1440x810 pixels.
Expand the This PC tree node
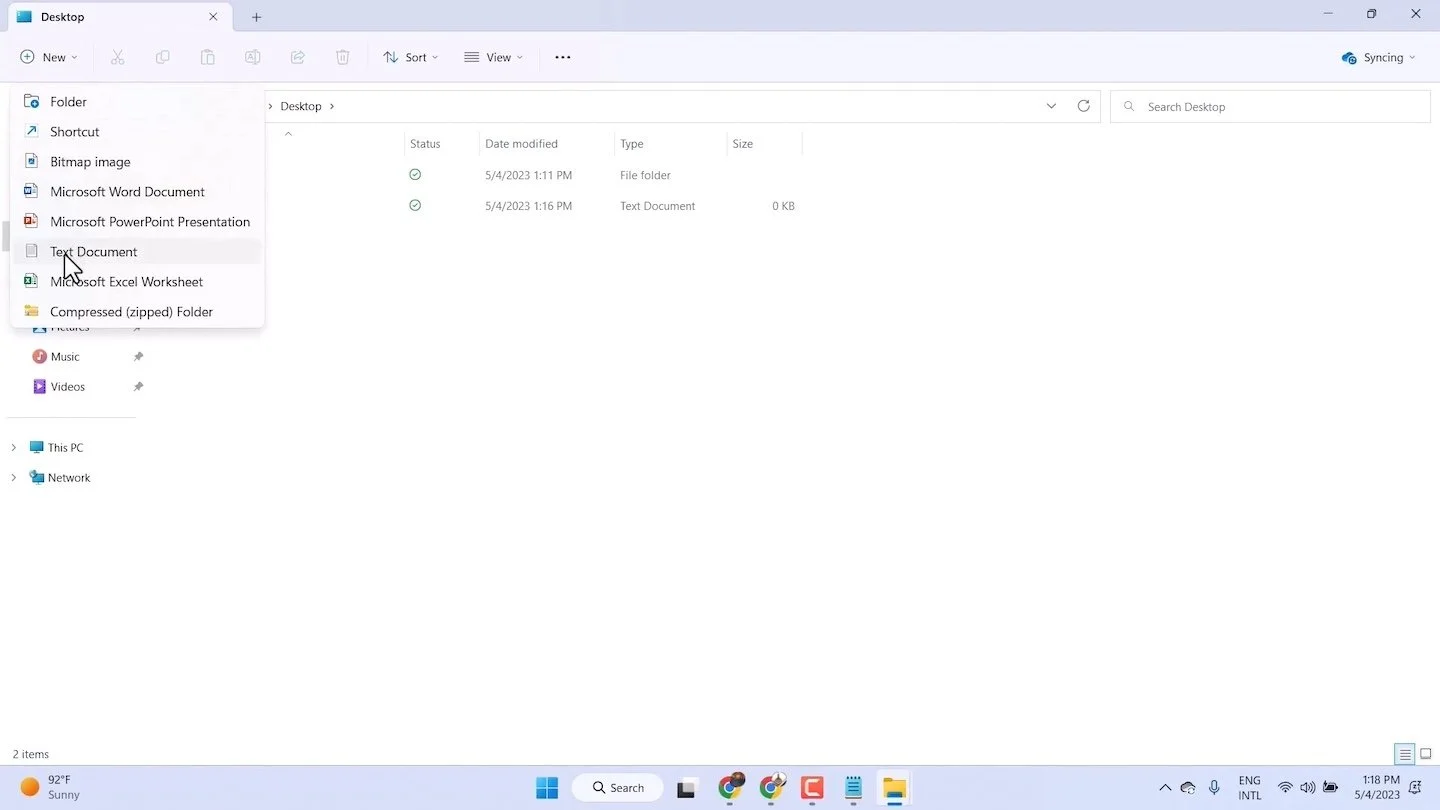coord(13,448)
